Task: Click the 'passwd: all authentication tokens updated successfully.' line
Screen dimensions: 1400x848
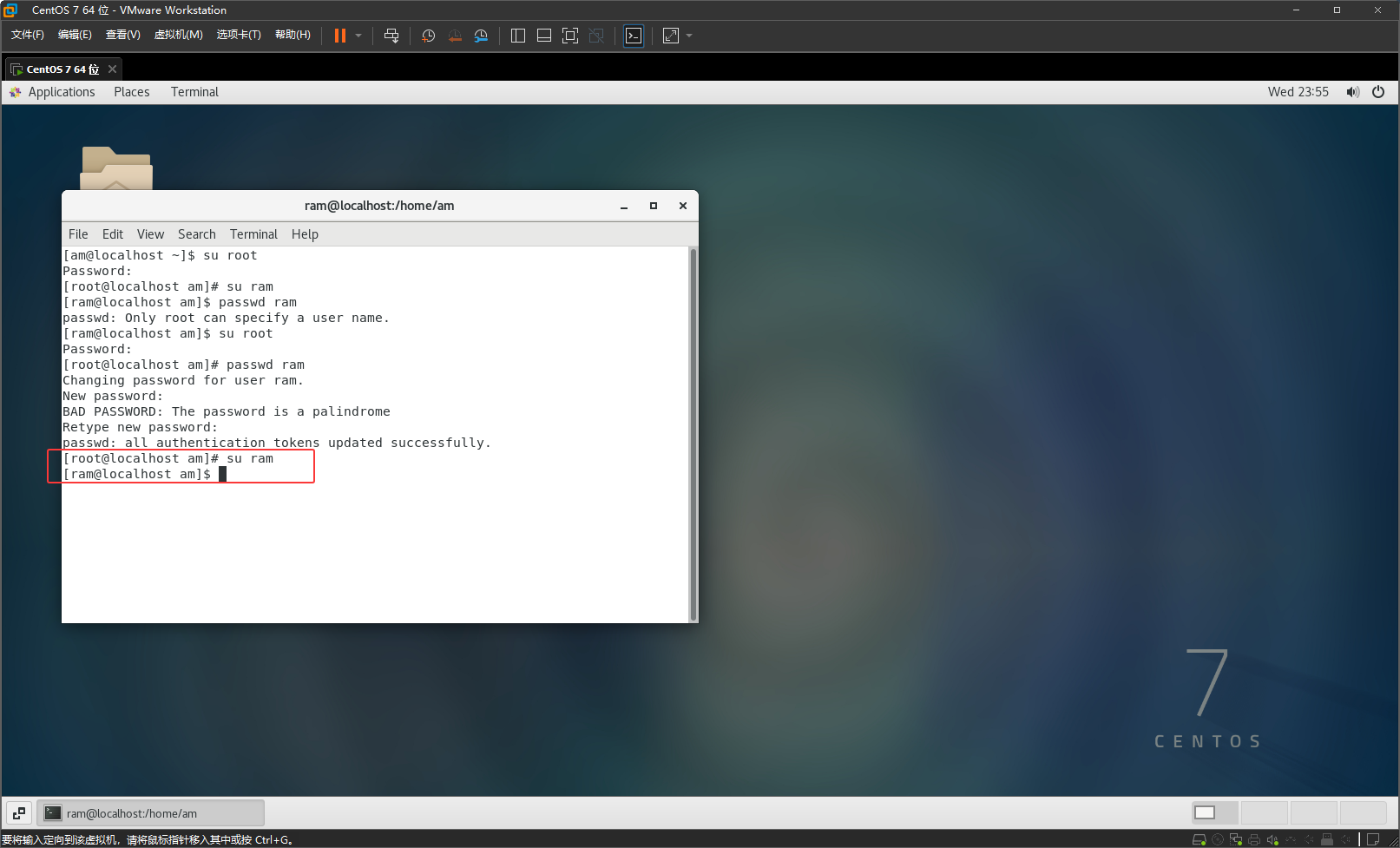Action: point(277,443)
